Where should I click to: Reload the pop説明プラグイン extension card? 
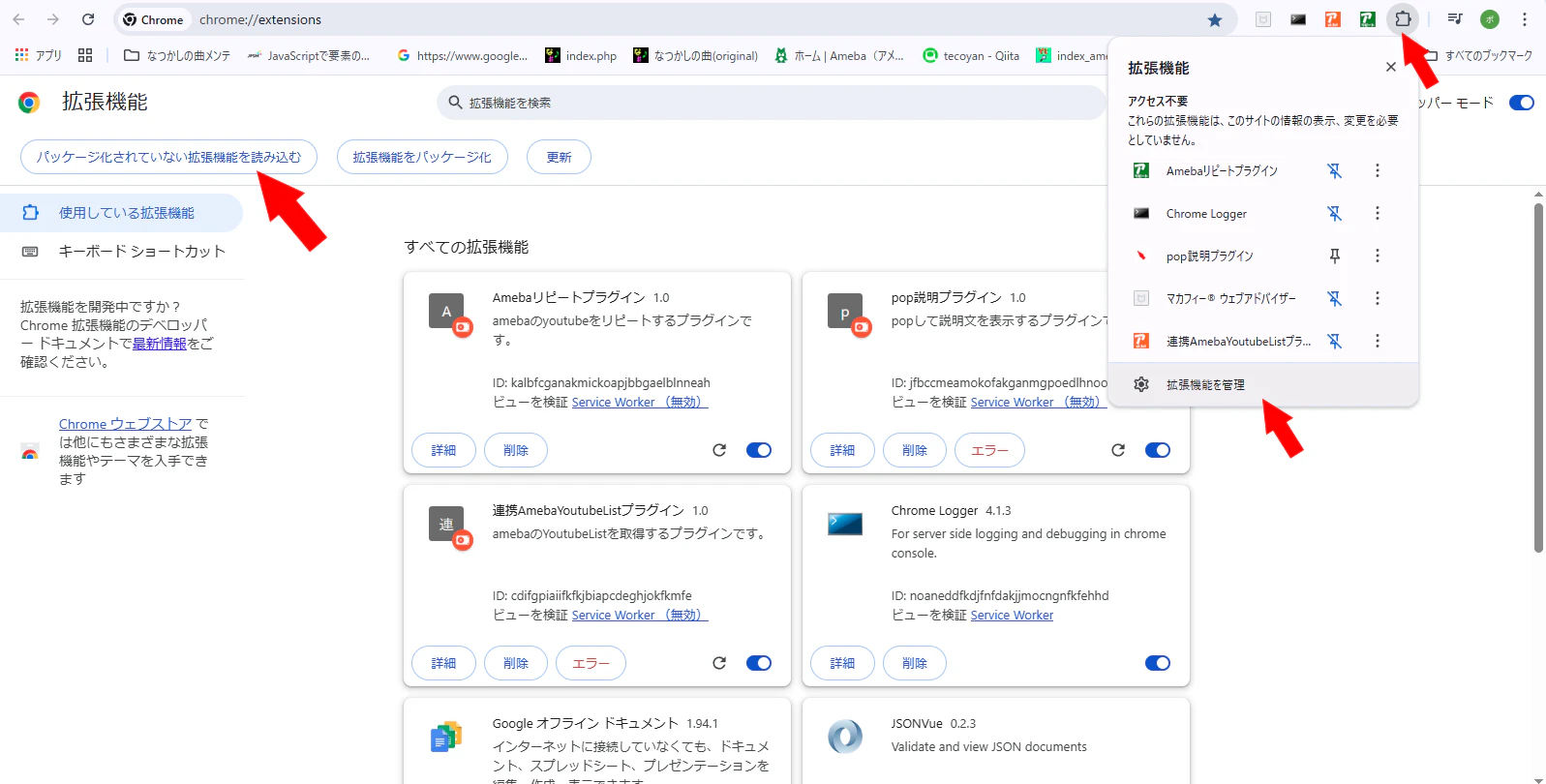(x=1118, y=450)
